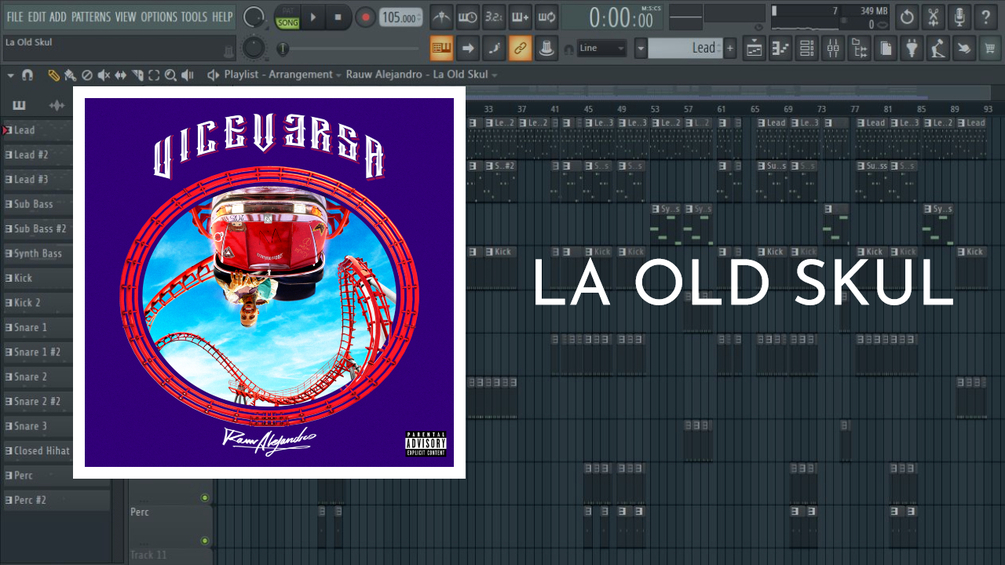1005x565 pixels.
Task: Toggle the orange link icon
Action: click(x=520, y=48)
